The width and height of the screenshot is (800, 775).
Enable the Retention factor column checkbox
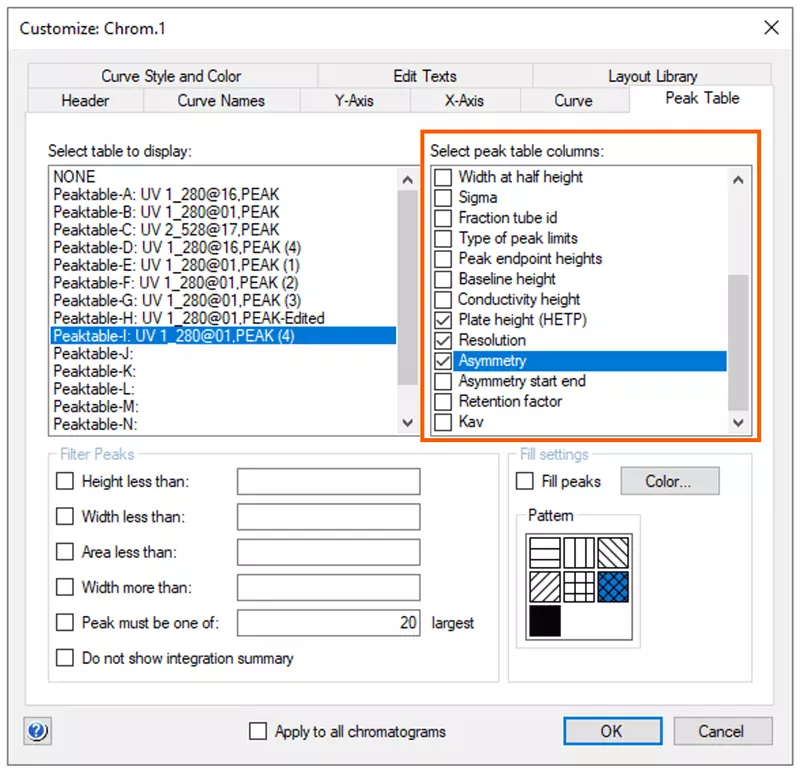(x=443, y=401)
